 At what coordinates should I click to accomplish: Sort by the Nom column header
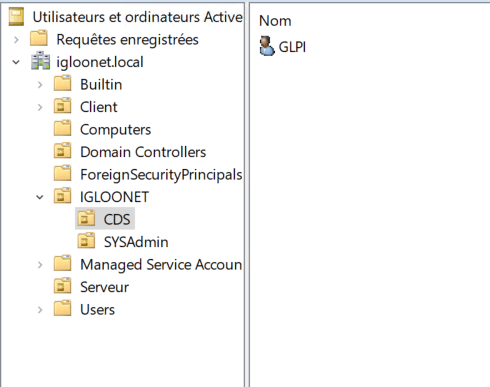pyautogui.click(x=275, y=21)
